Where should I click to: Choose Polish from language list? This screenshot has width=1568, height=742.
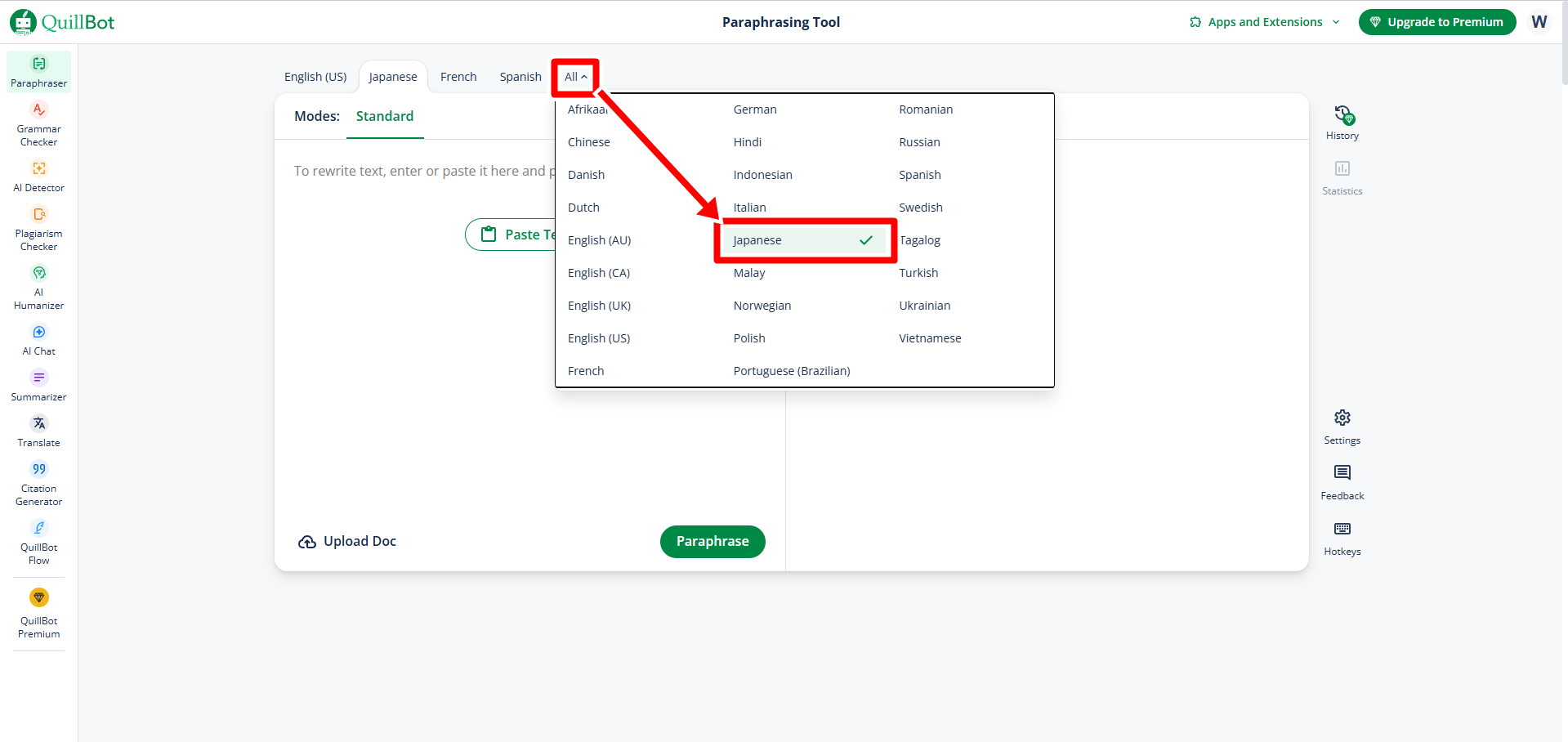click(x=805, y=338)
